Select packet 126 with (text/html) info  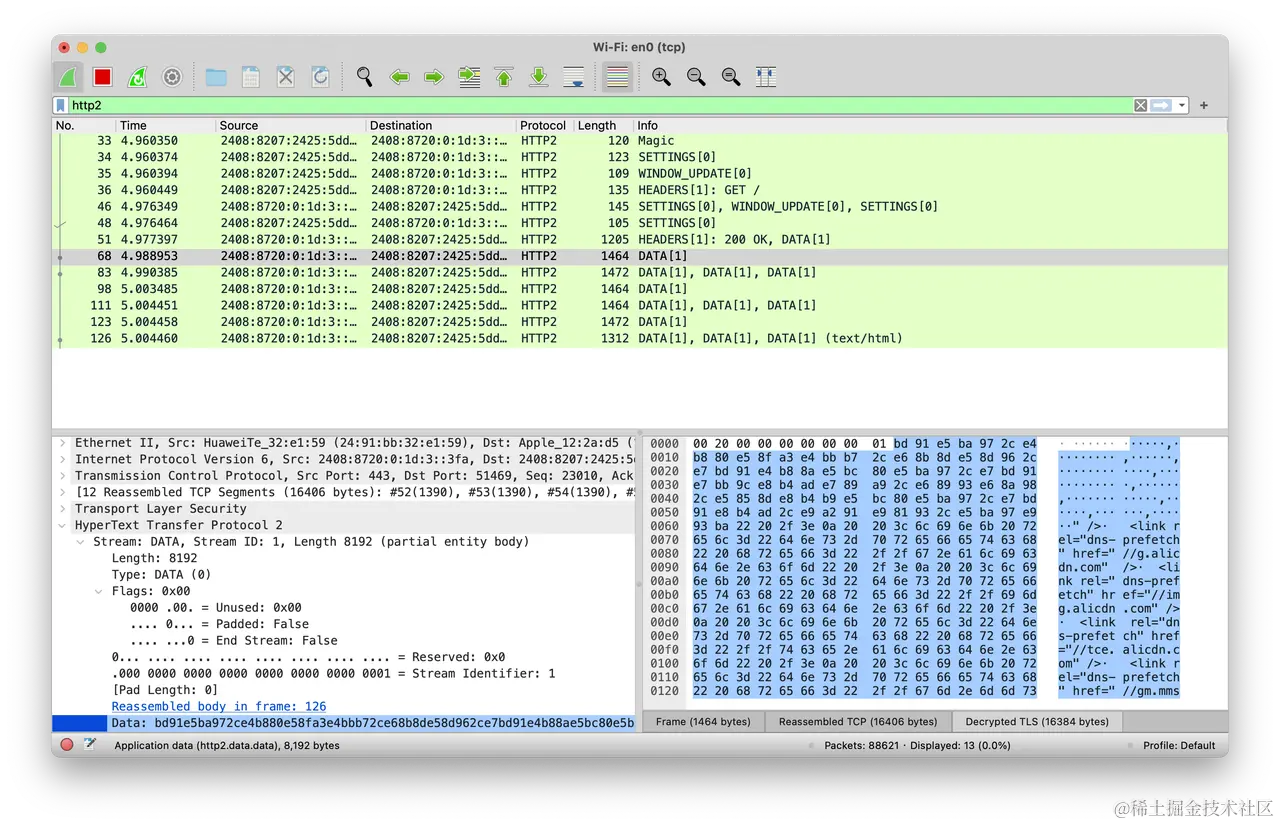coord(640,339)
